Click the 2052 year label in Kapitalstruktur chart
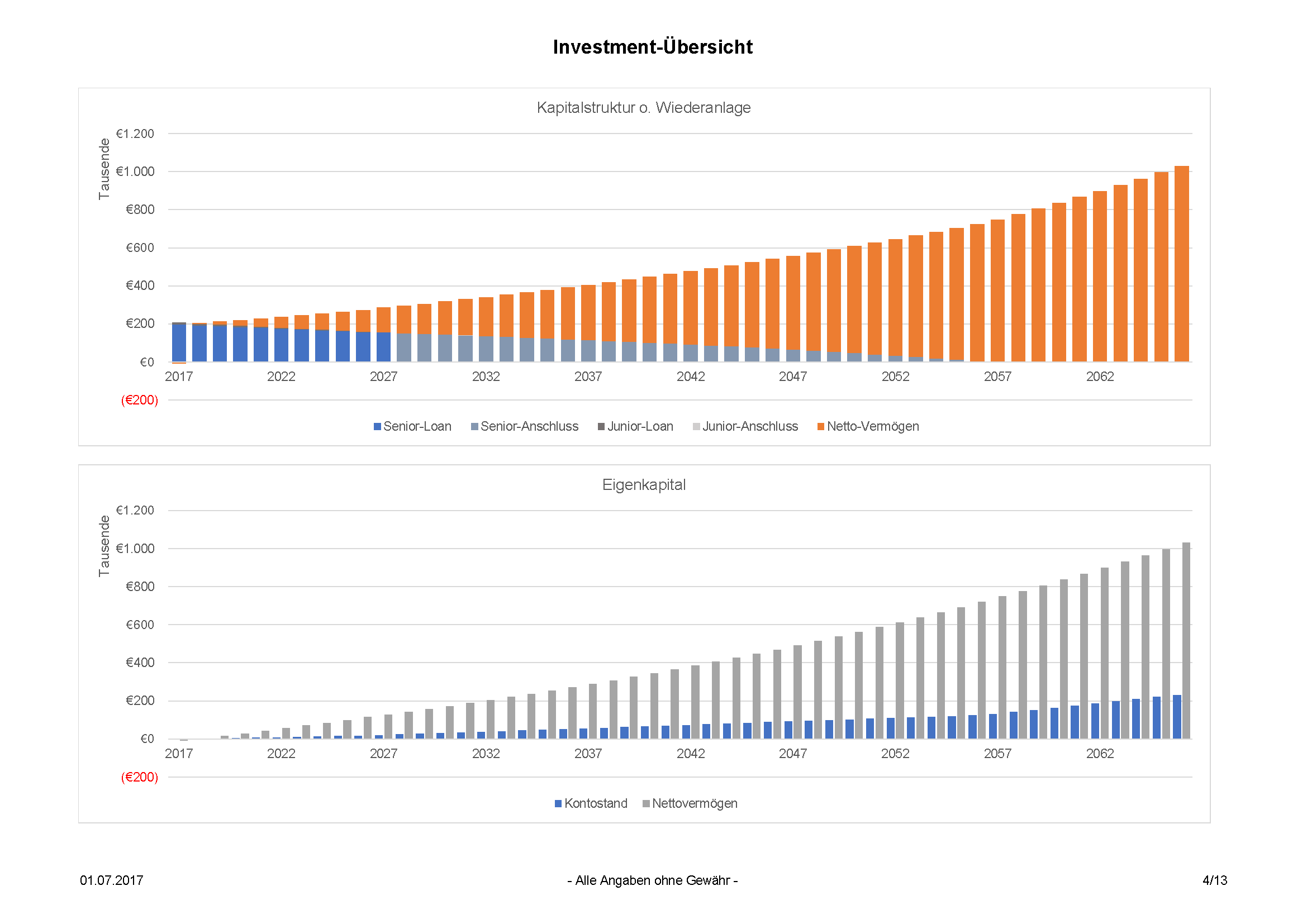This screenshot has height=924, width=1307. 895,377
